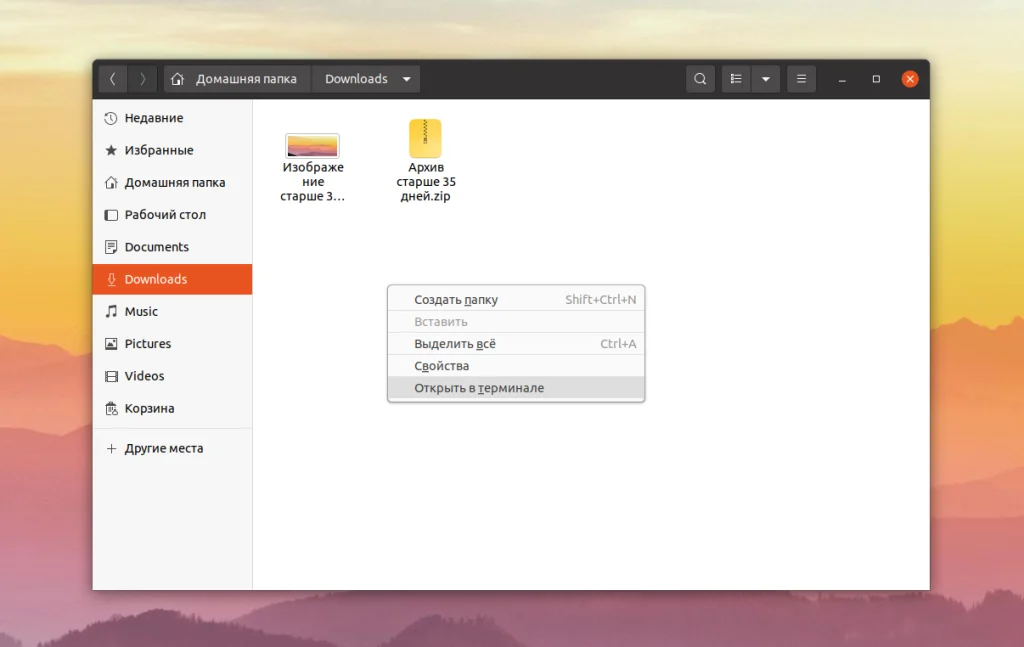
Task: Expand Другие места in the sidebar
Action: click(111, 448)
